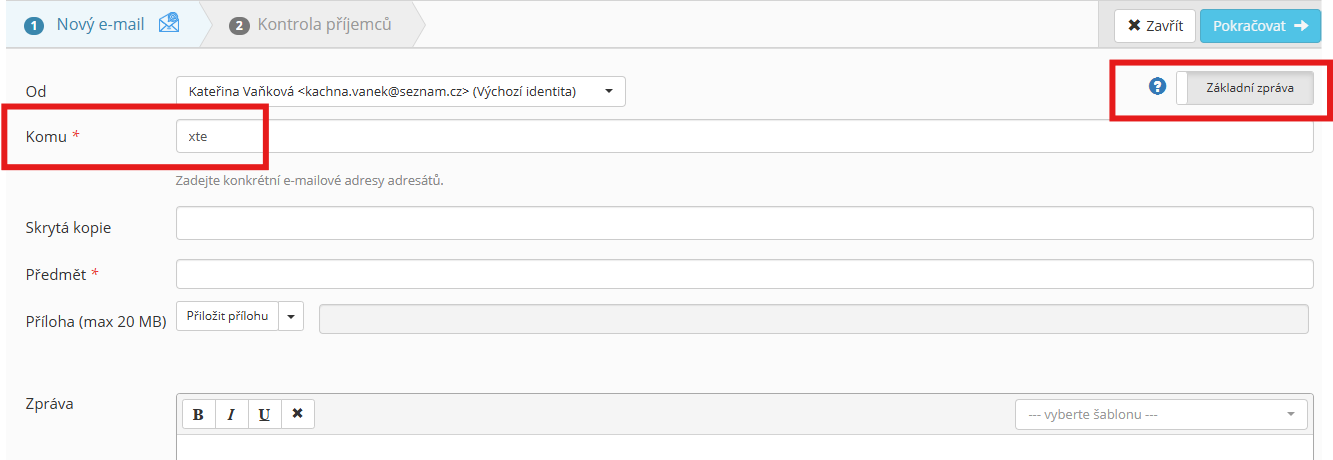Expand the Přiložit přílohu arrow menu
The width and height of the screenshot is (1333, 460).
(290, 316)
